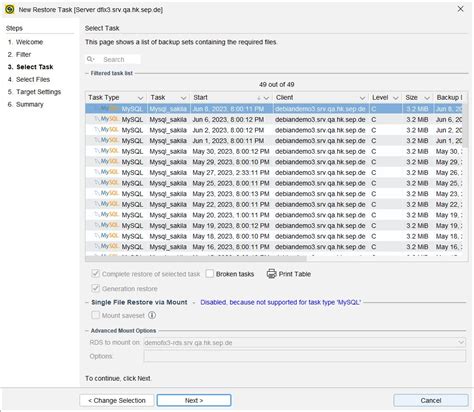Click MySQL icon in Jun 6, 2023 row
The height and width of the screenshot is (412, 474).
107,119
